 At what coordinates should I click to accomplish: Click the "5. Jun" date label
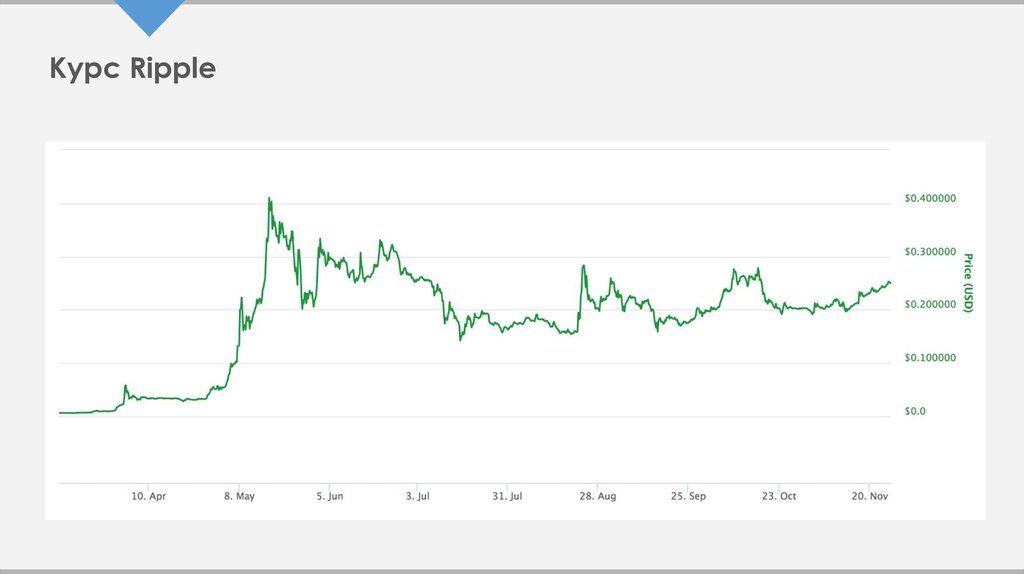pos(330,495)
